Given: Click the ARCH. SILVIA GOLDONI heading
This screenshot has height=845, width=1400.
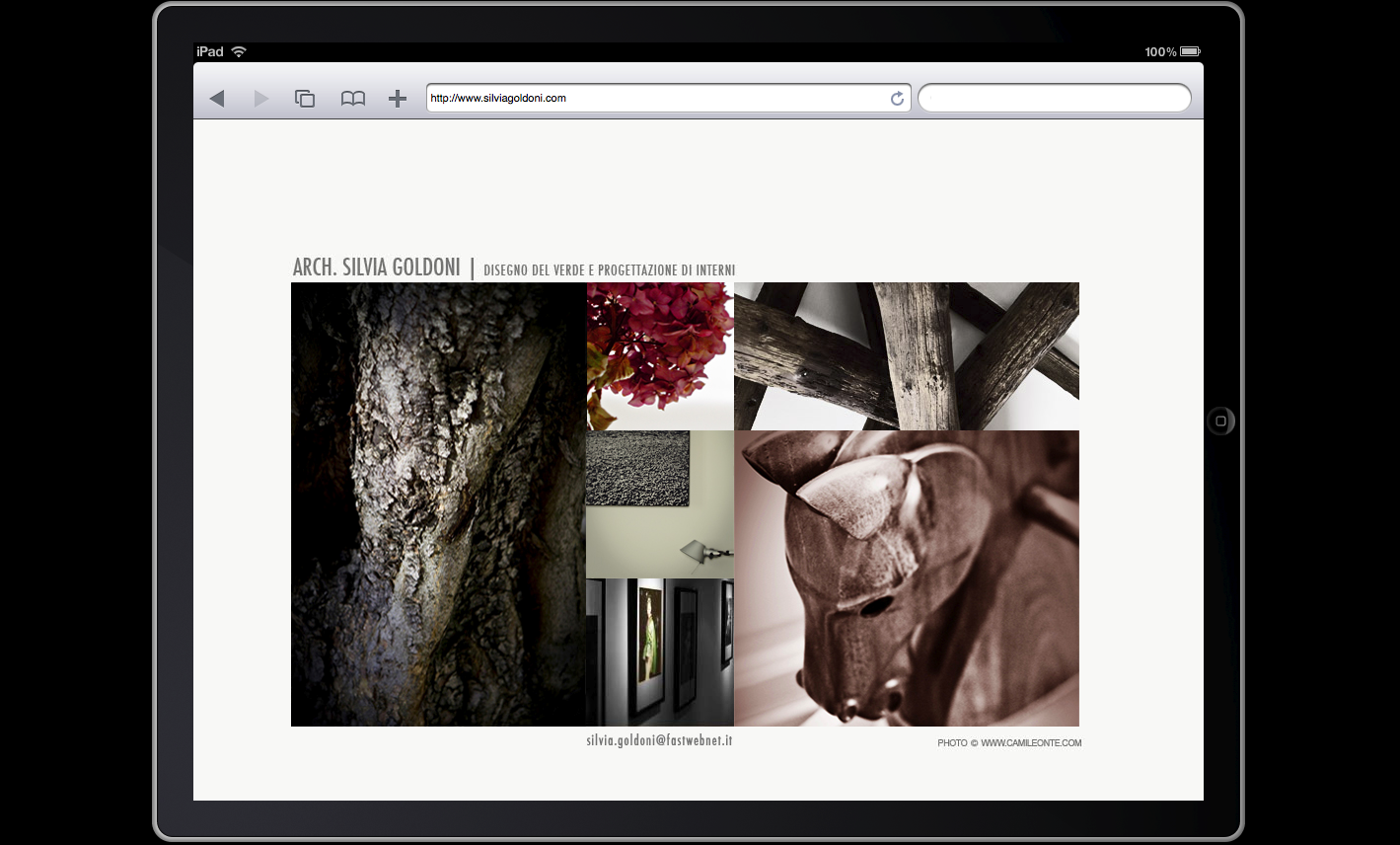Looking at the screenshot, I should (377, 268).
